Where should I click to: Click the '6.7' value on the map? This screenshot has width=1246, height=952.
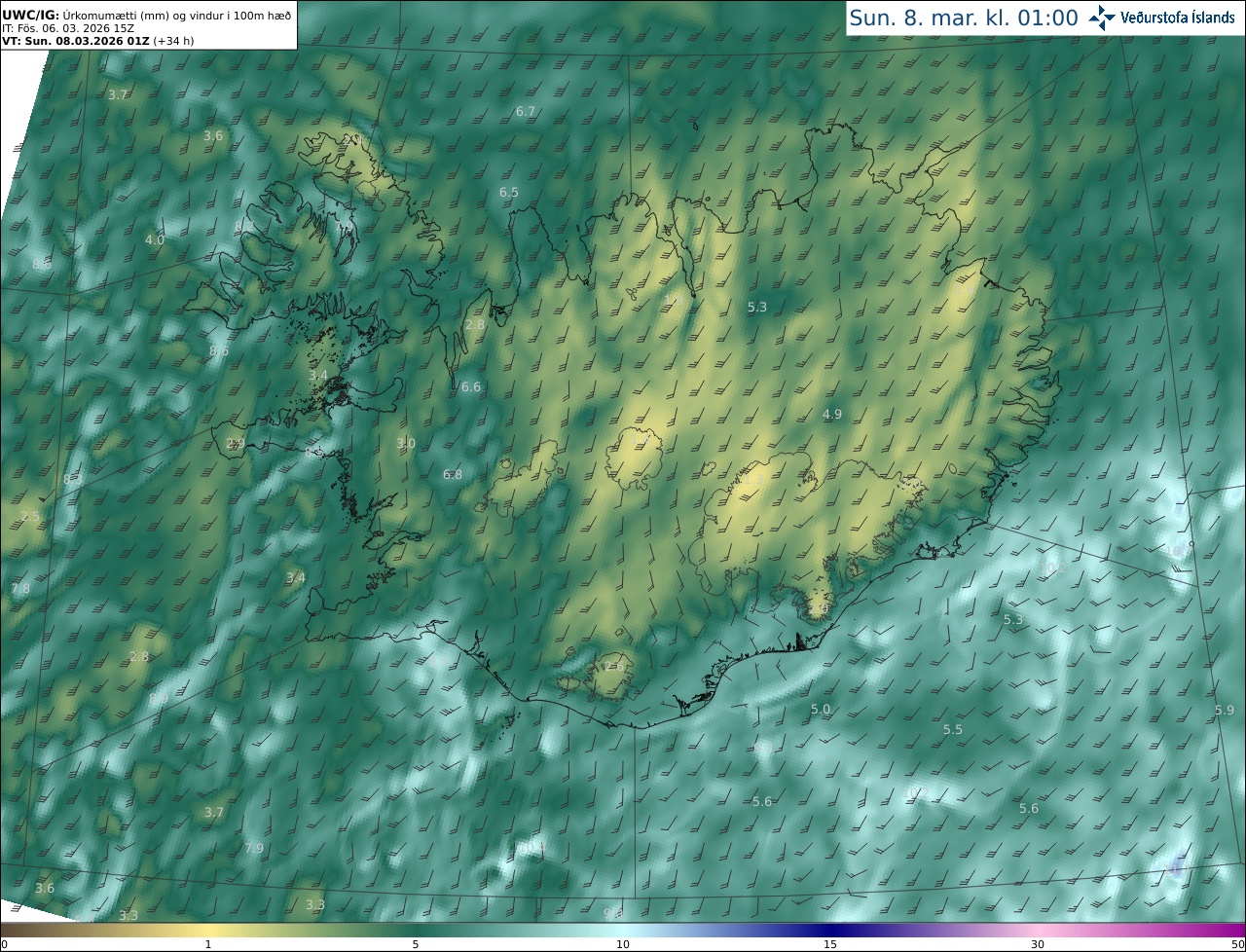(526, 112)
